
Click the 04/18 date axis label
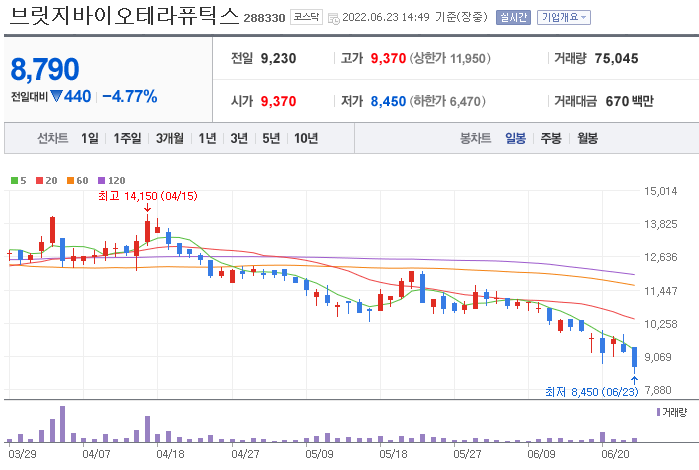(170, 454)
